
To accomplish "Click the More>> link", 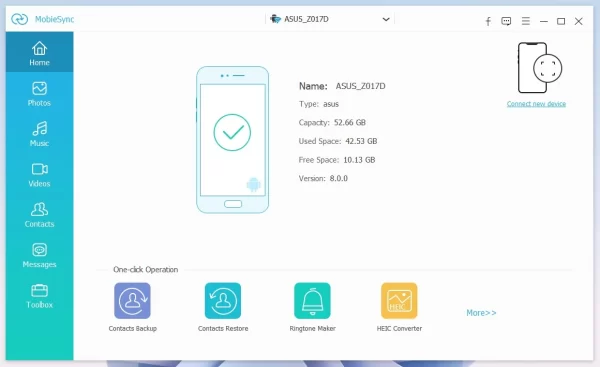I will 481,313.
